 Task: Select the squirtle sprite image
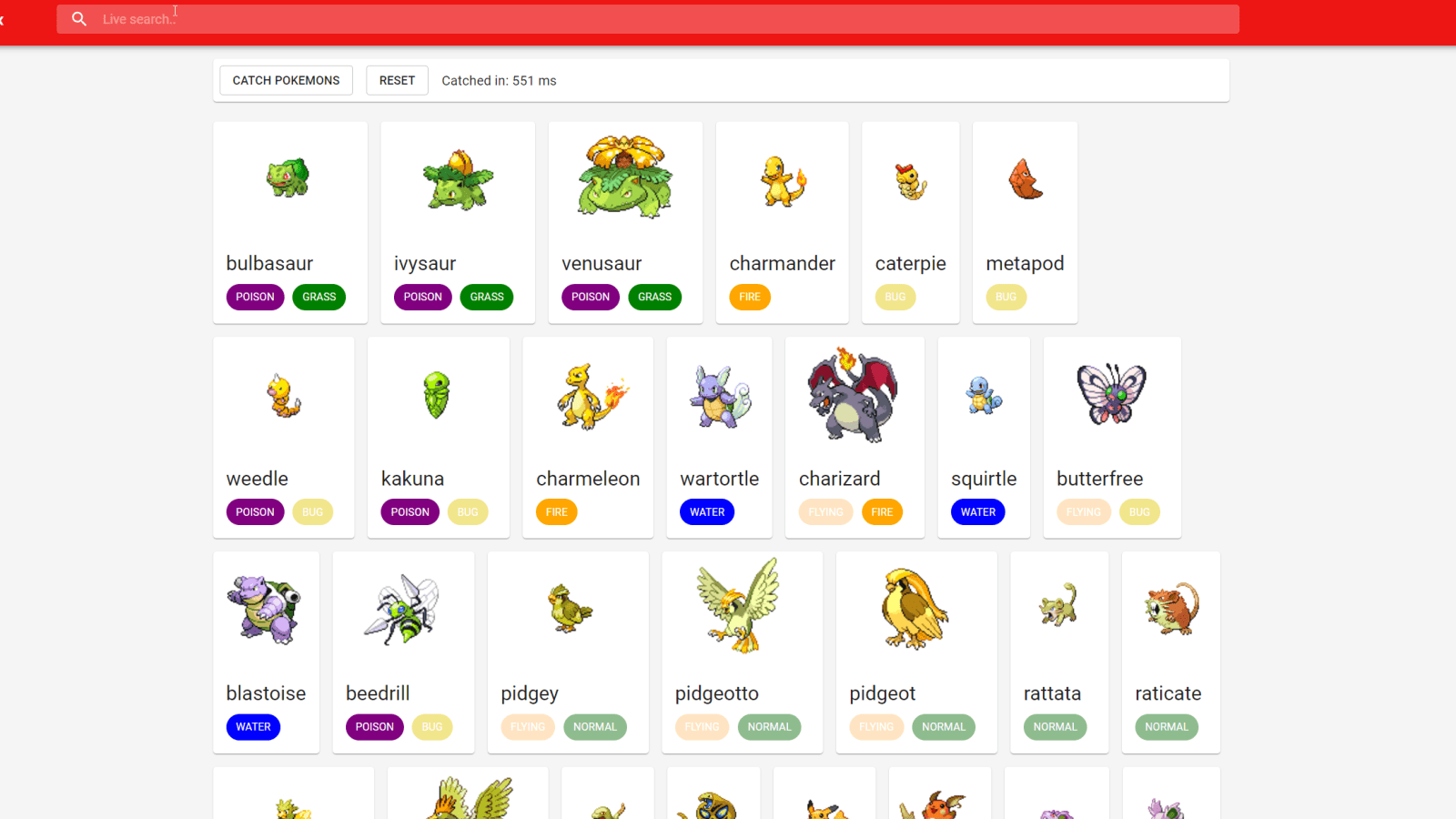click(985, 395)
